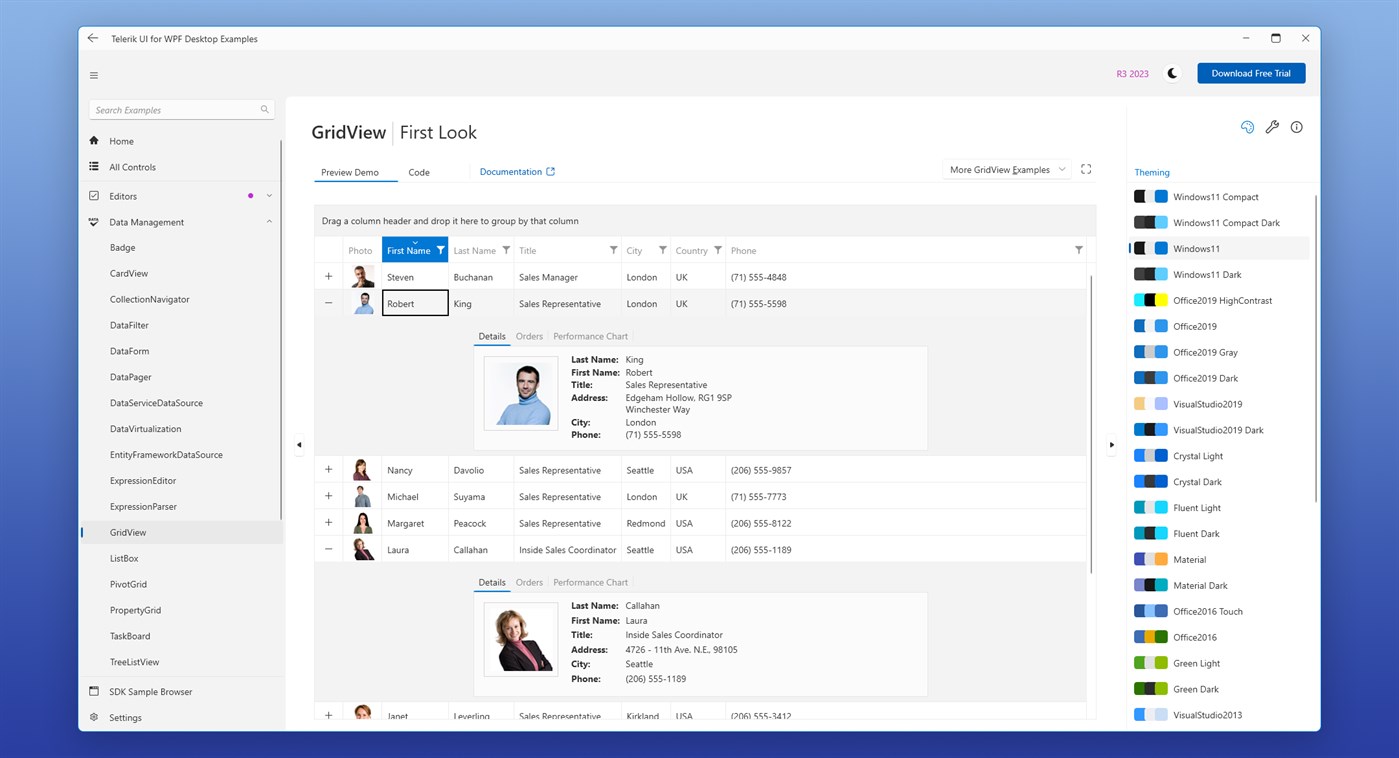Open the filter funnel on the Country column

point(718,250)
